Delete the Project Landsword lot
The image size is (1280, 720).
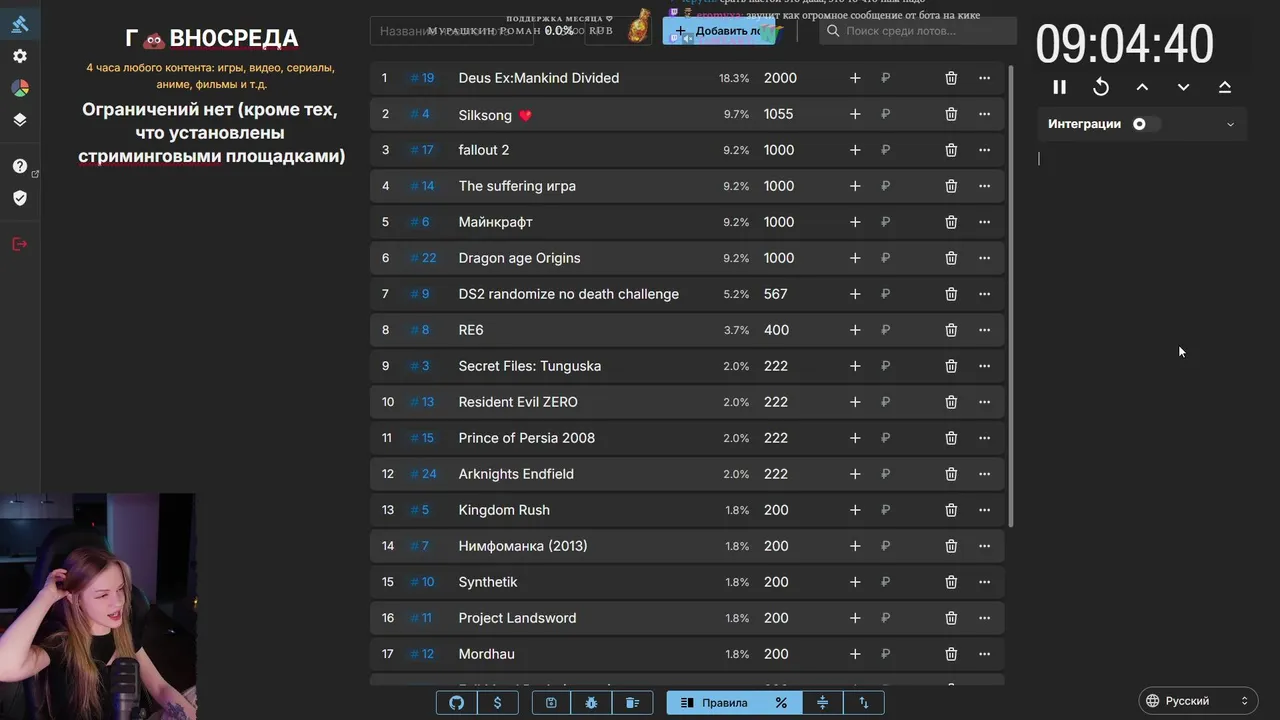951,618
